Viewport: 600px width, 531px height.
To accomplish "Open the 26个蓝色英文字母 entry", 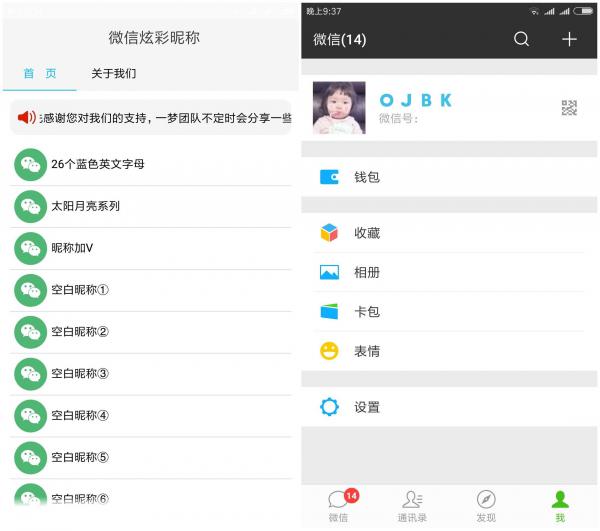I will pos(151,165).
